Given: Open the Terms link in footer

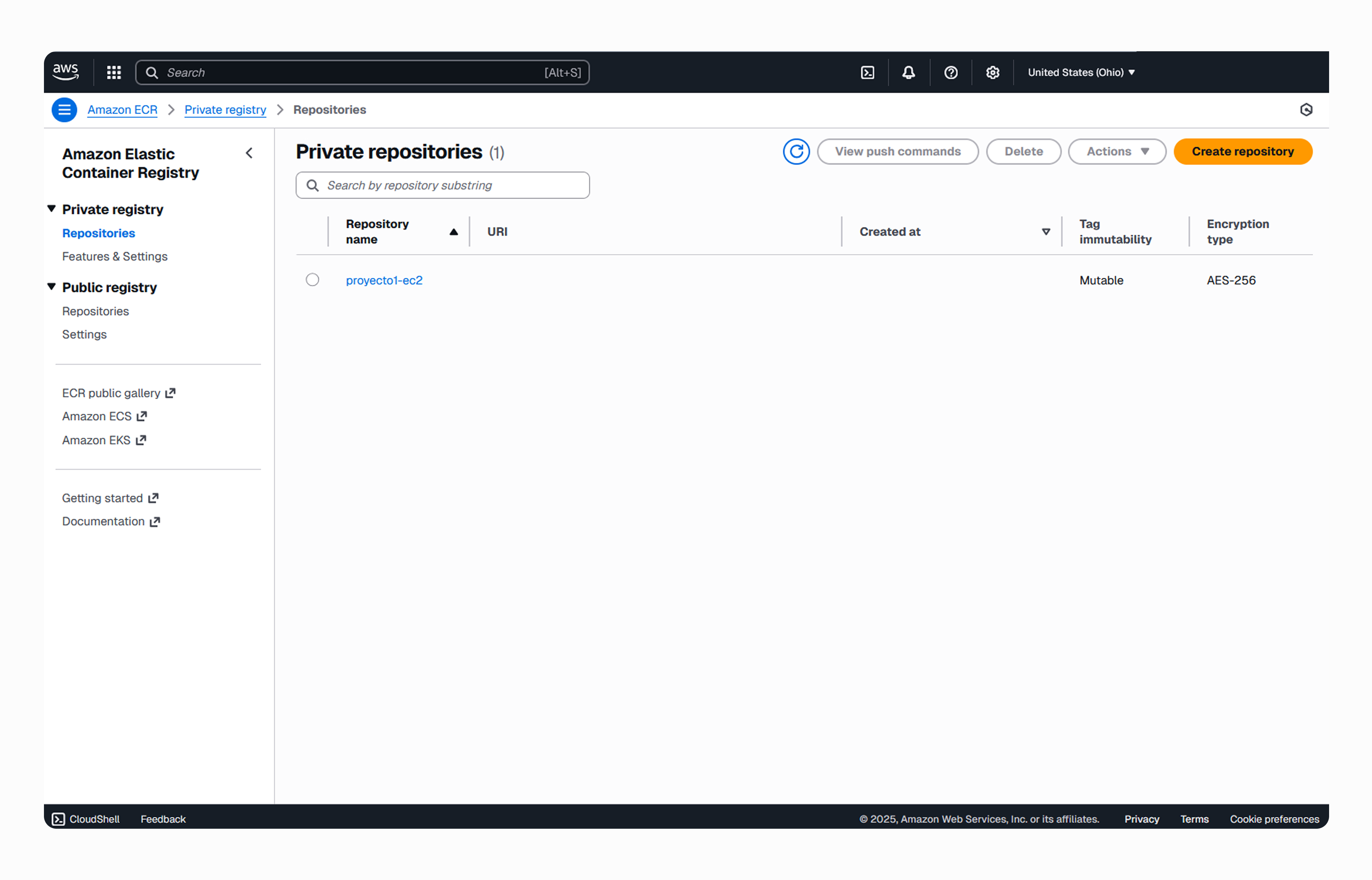Looking at the screenshot, I should point(1194,819).
